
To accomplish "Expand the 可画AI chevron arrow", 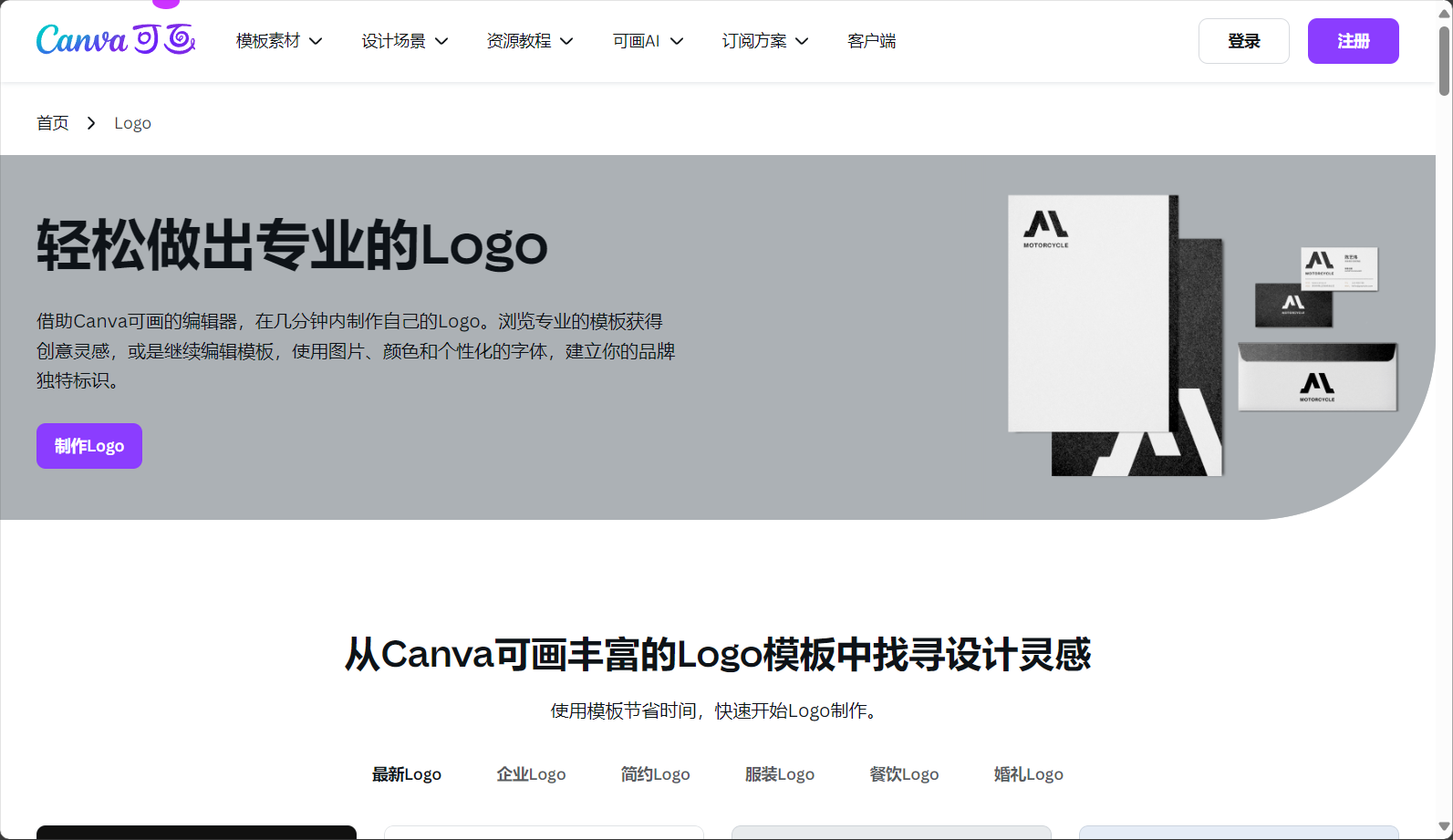I will [x=677, y=41].
